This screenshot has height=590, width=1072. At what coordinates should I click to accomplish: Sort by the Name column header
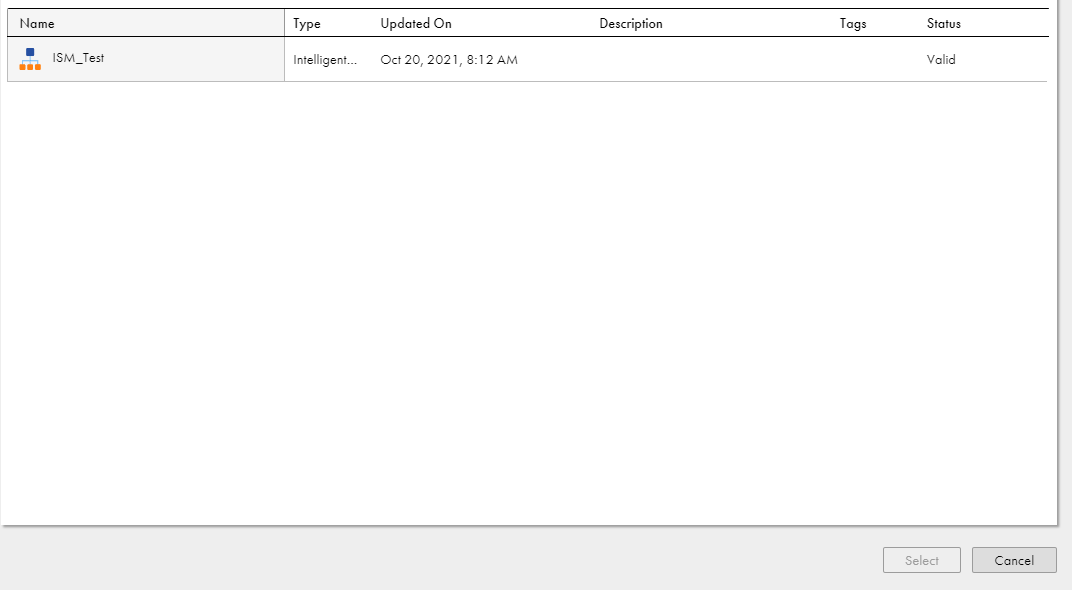(37, 23)
